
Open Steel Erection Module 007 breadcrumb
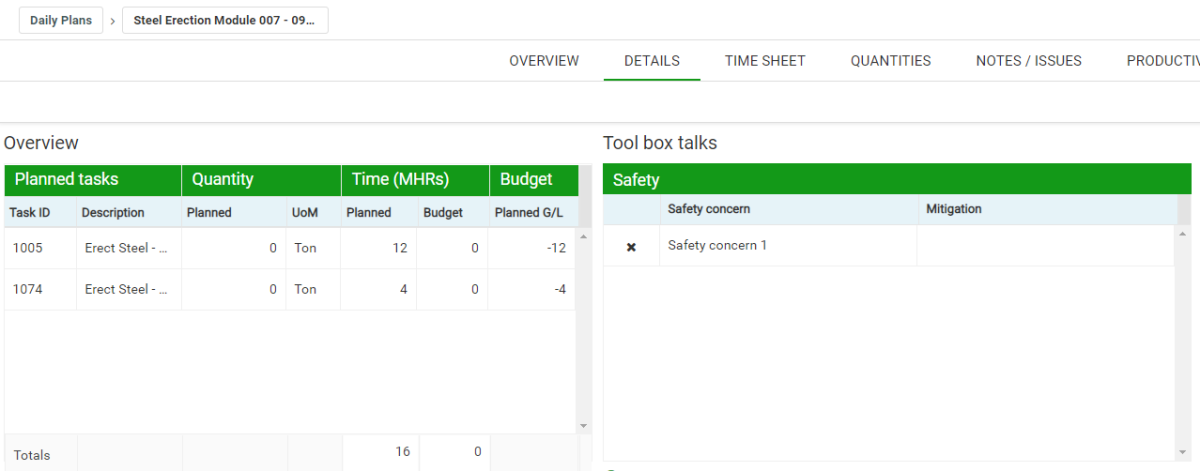[x=225, y=21]
